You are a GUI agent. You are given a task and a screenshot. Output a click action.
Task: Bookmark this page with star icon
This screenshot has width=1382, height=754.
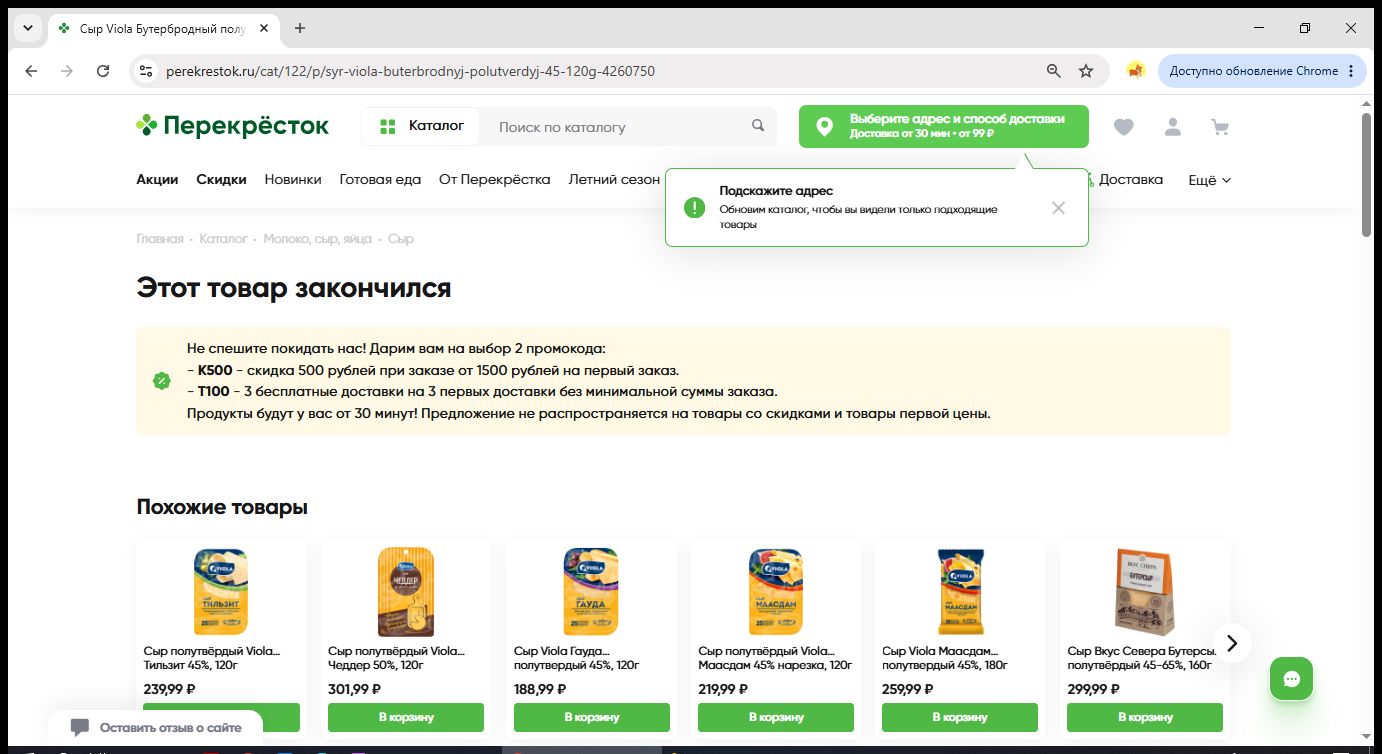pyautogui.click(x=1086, y=71)
